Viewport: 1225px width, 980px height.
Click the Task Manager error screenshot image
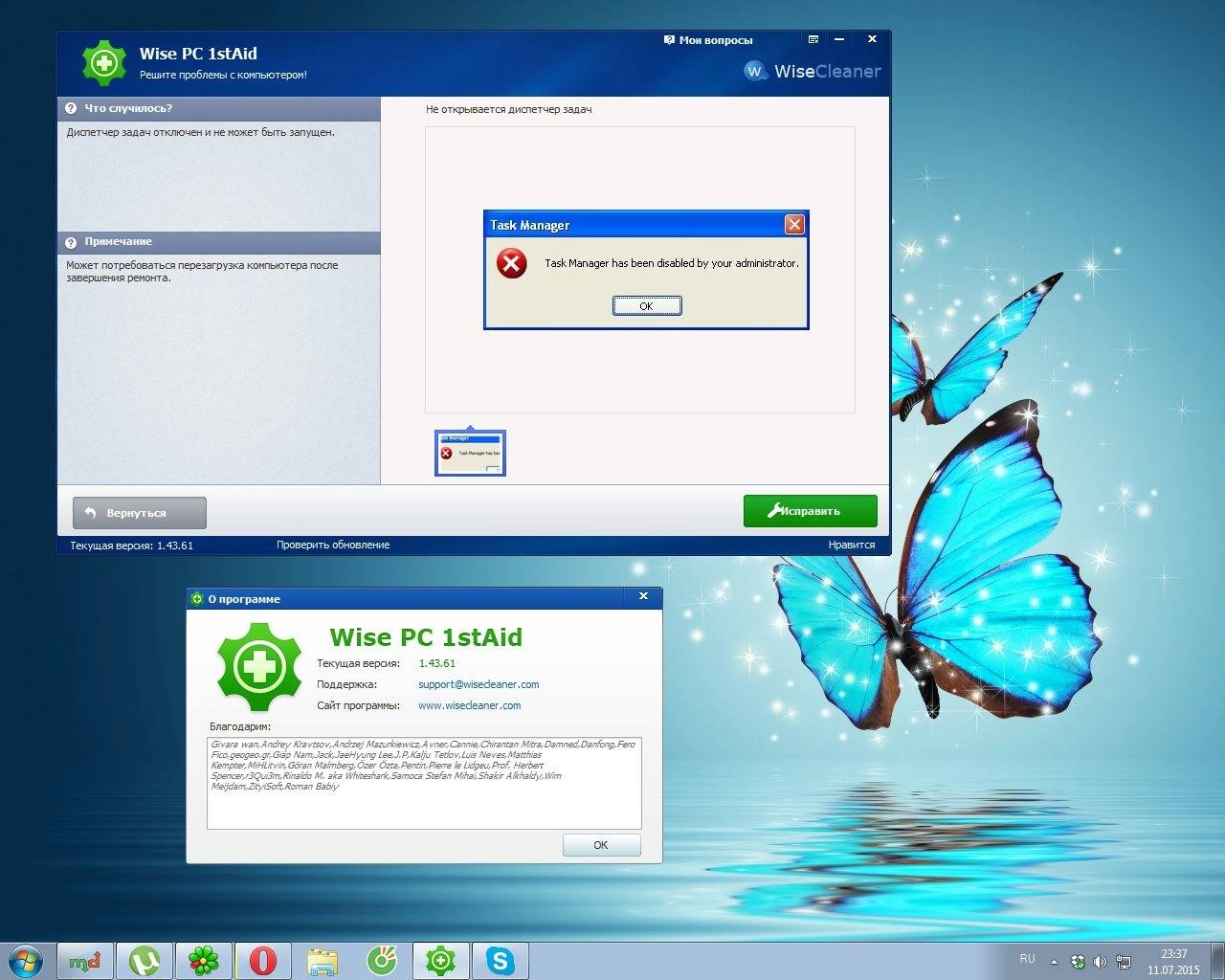[646, 270]
